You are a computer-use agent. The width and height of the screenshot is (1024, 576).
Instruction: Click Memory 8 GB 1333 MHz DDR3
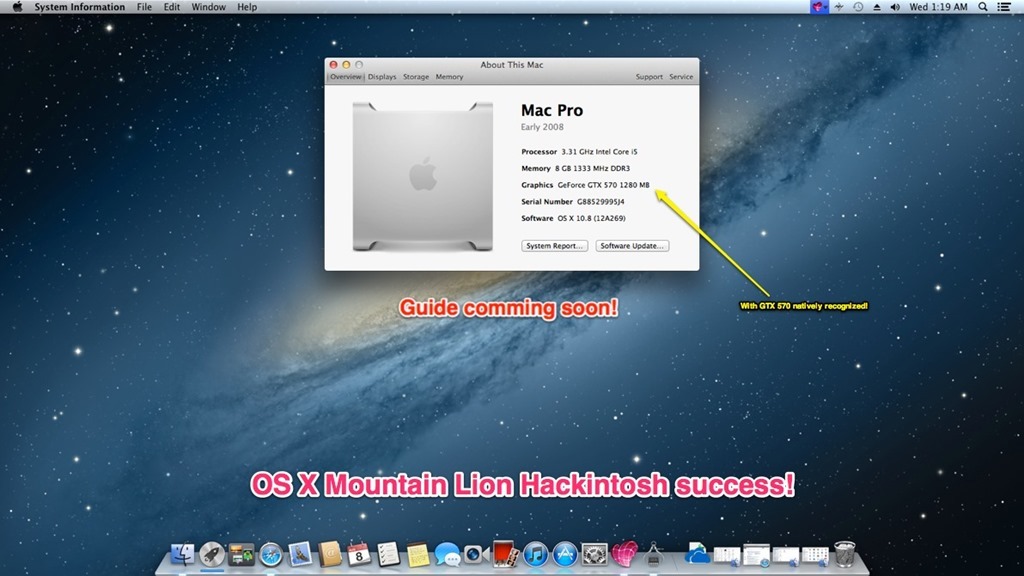[575, 168]
